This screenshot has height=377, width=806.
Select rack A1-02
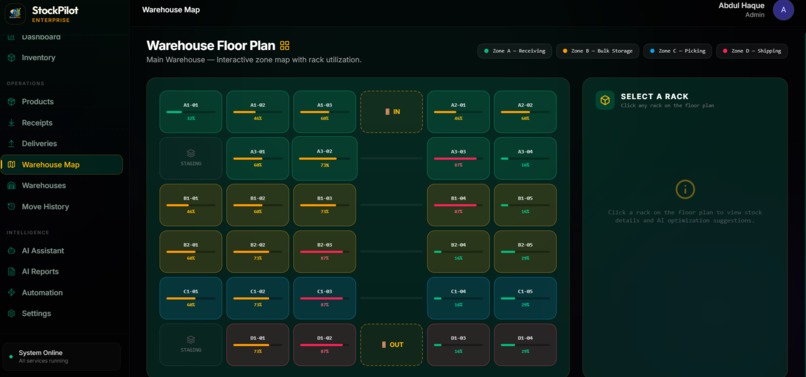[x=258, y=112]
